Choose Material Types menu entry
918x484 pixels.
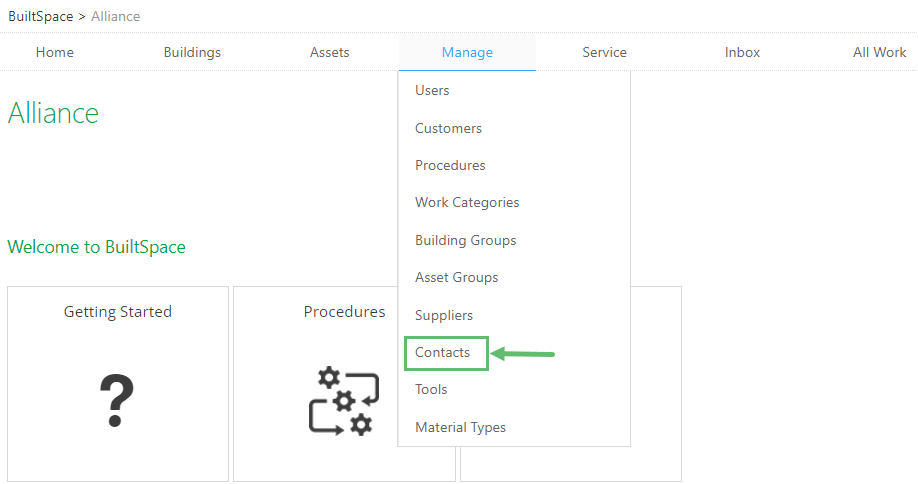tap(460, 427)
